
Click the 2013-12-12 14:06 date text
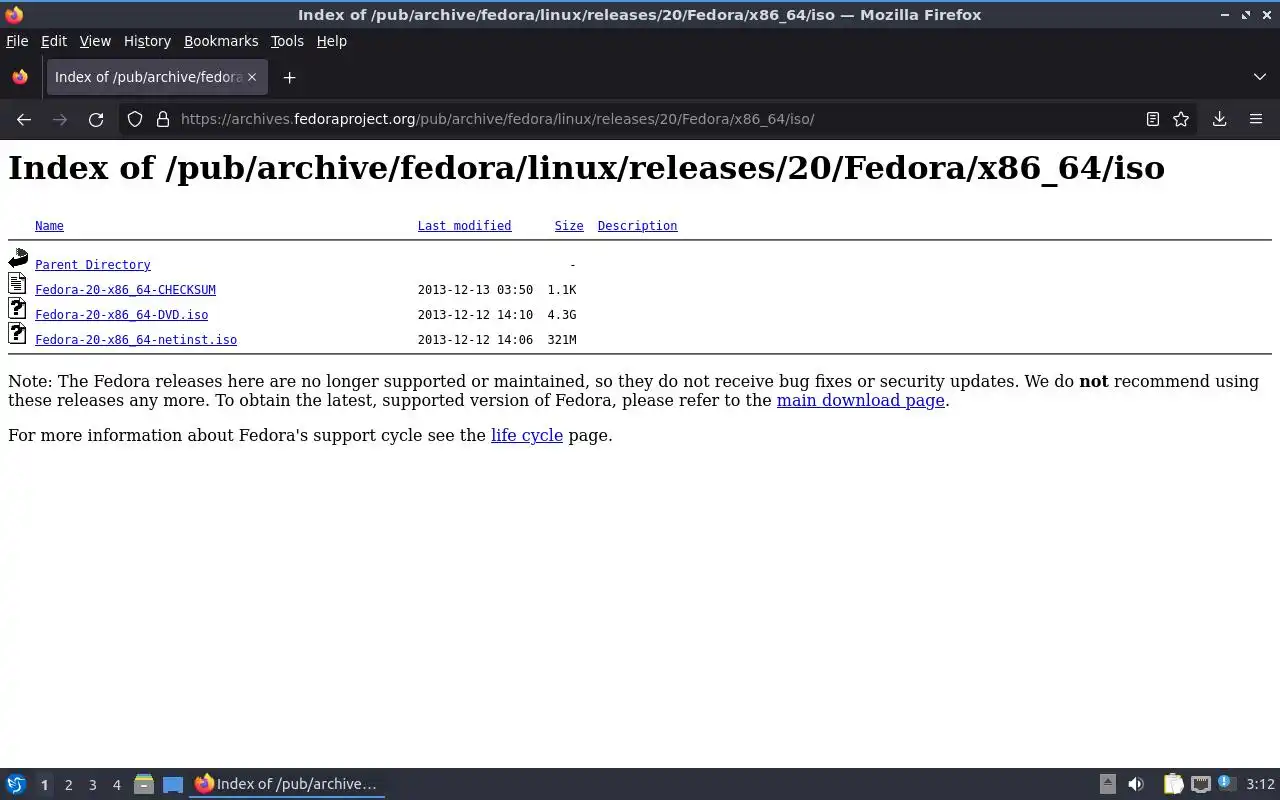click(x=475, y=340)
